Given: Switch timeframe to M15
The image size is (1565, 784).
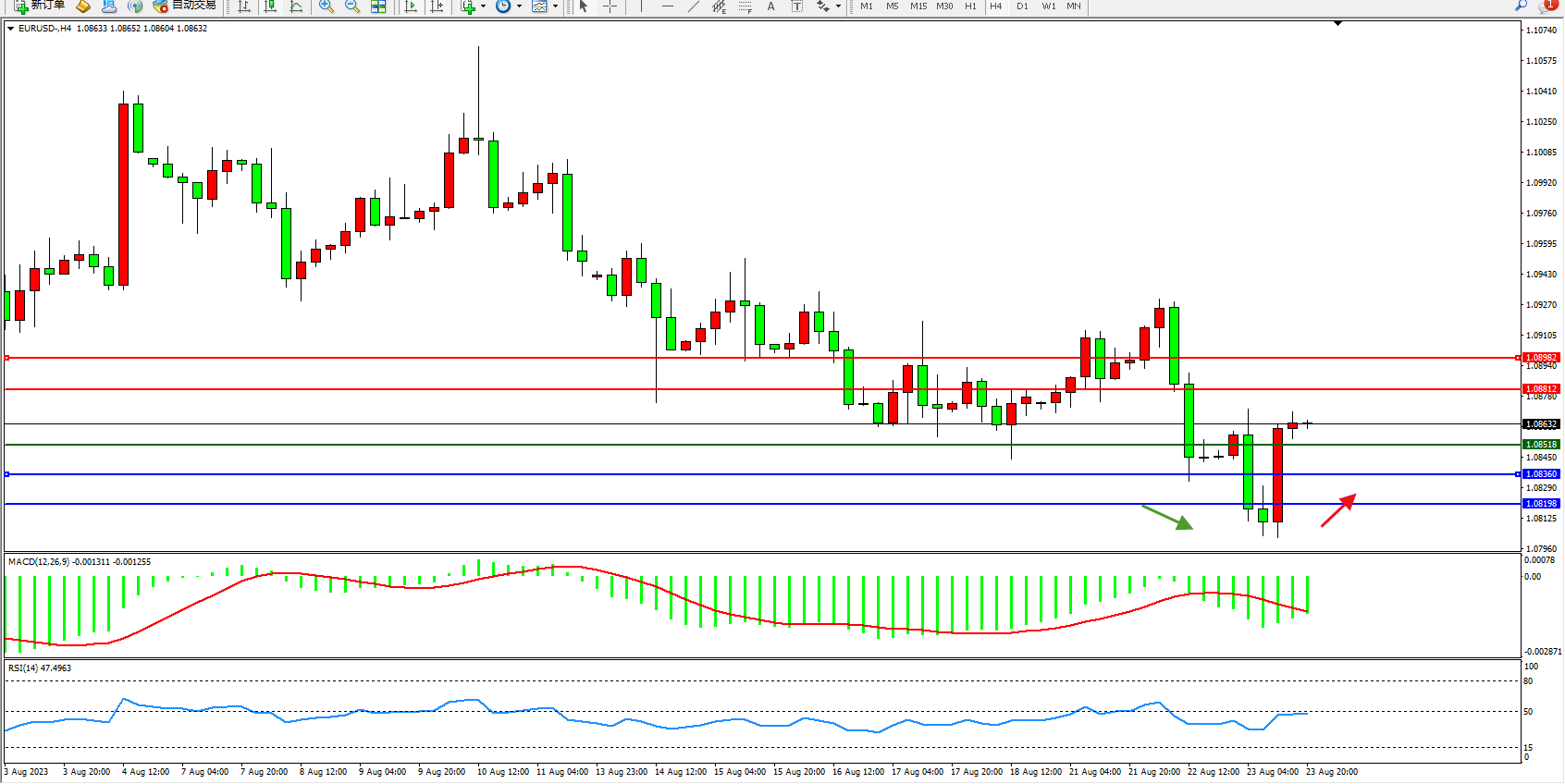Looking at the screenshot, I should tap(918, 6).
